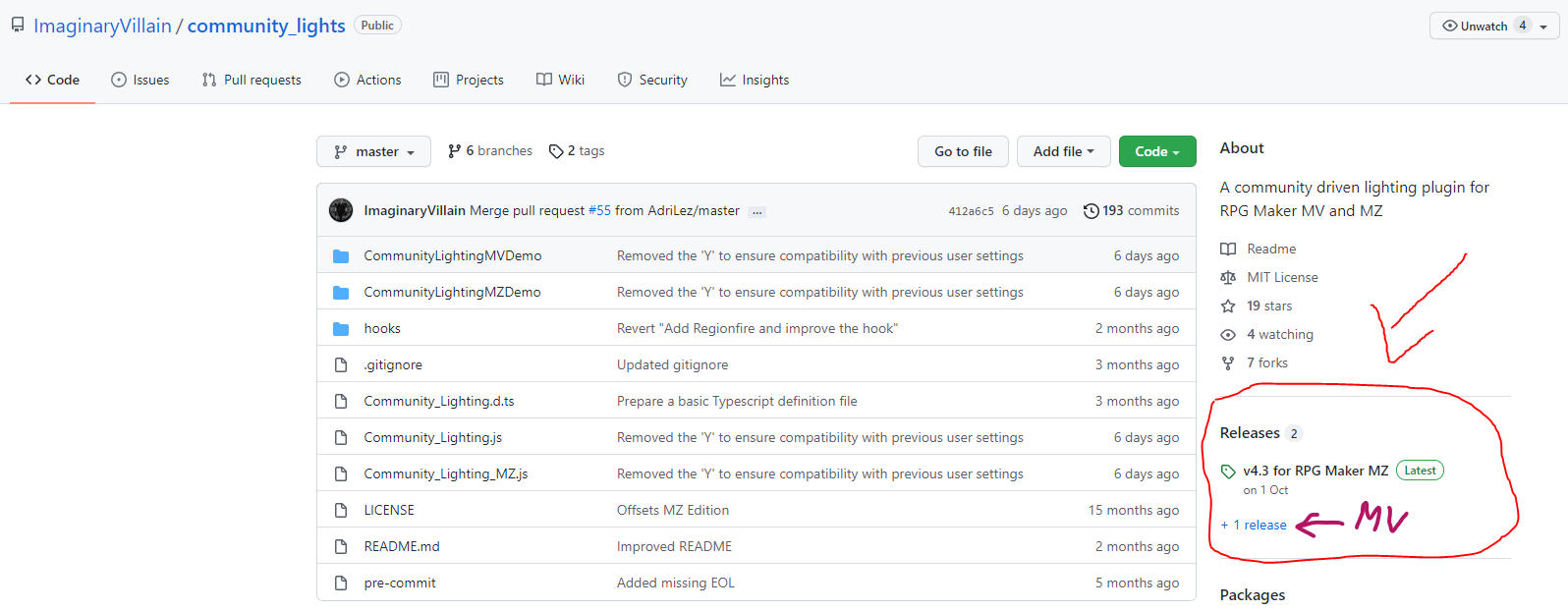The image size is (1568, 611).
Task: Switch to the Actions tab
Action: (367, 80)
